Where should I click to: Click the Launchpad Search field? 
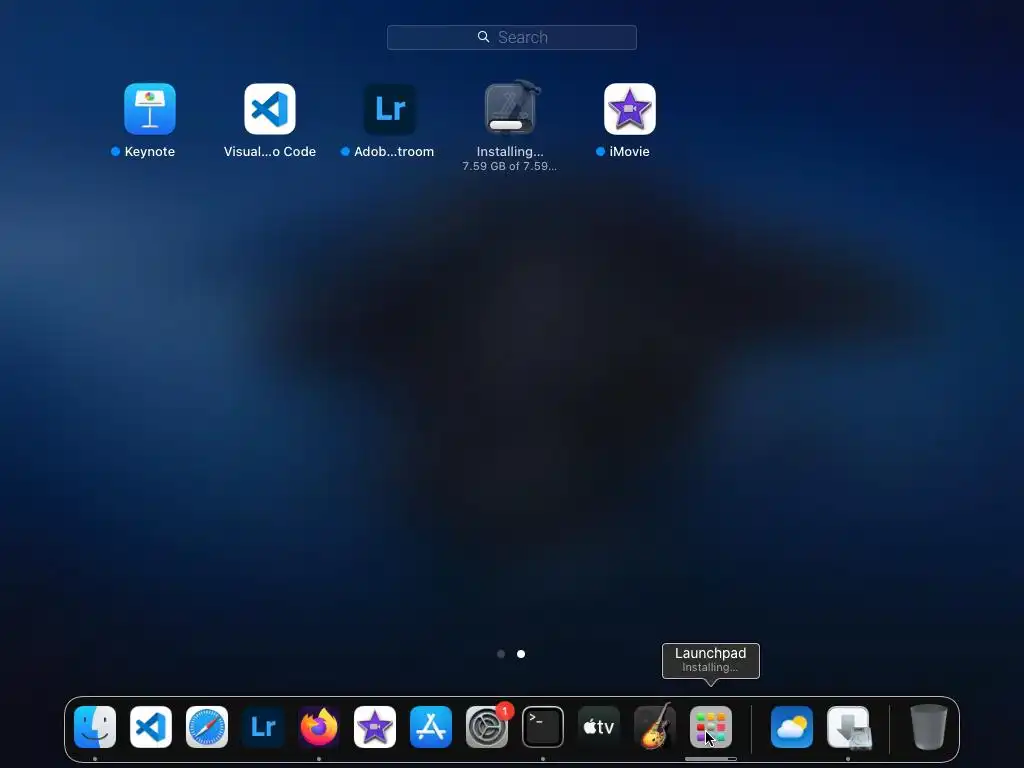tap(512, 37)
